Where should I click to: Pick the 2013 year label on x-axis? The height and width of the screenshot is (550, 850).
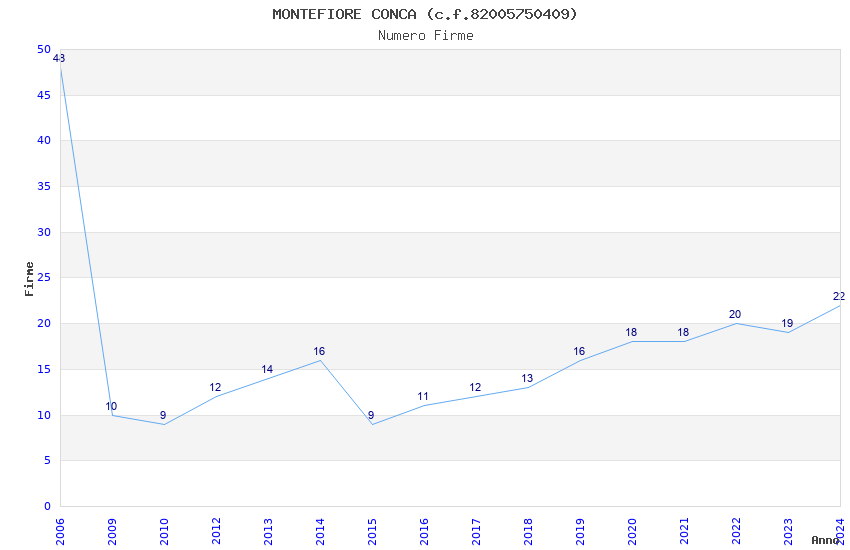pyautogui.click(x=268, y=532)
